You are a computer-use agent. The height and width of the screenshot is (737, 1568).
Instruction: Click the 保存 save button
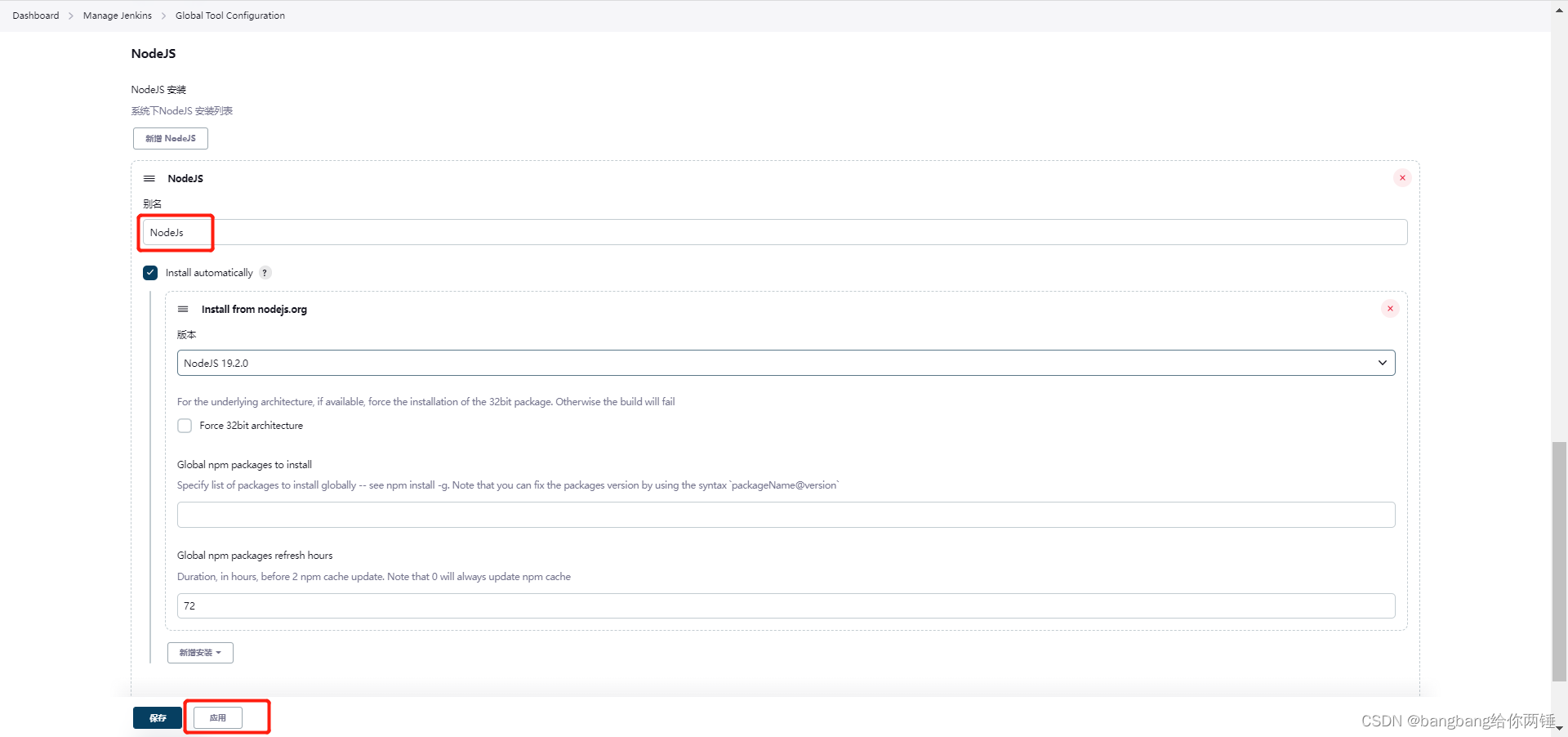tap(157, 717)
